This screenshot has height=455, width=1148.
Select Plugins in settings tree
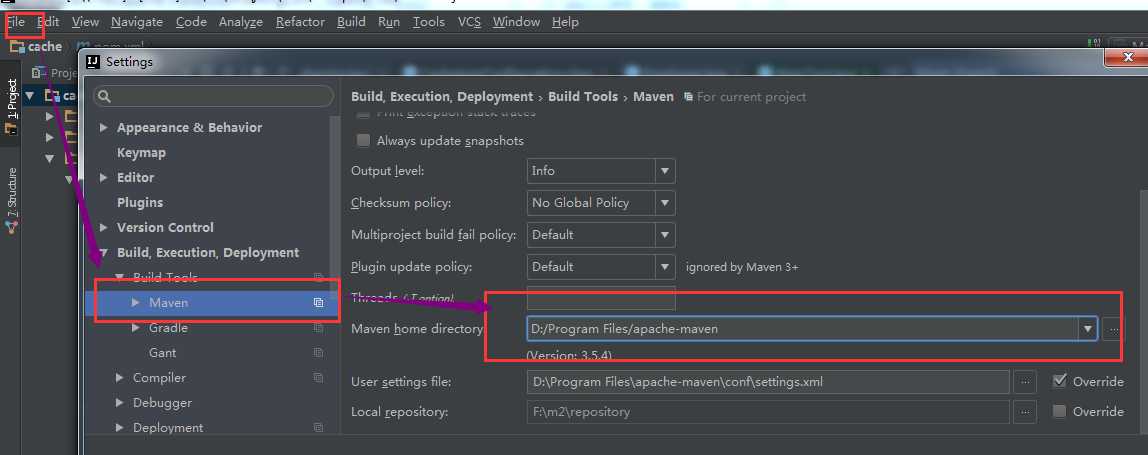coord(140,202)
